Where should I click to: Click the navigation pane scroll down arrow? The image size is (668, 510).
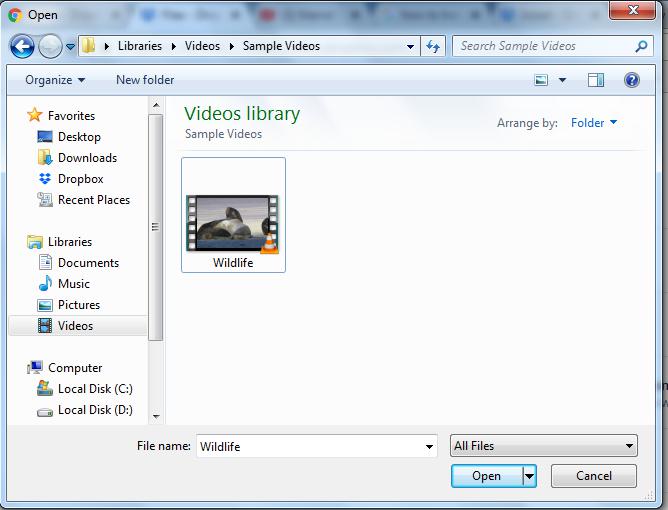(x=156, y=416)
